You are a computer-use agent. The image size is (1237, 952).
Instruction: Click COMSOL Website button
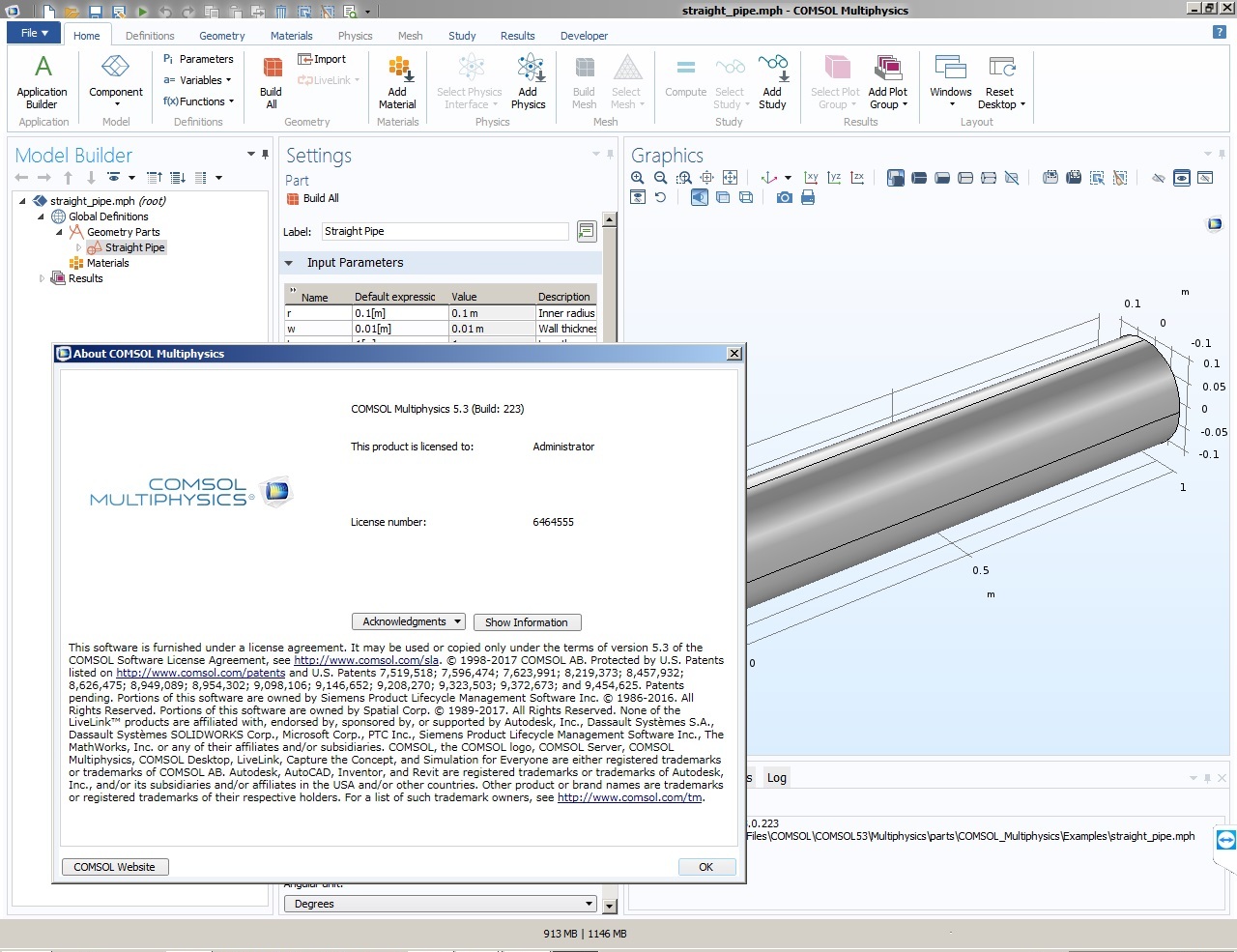tap(115, 867)
